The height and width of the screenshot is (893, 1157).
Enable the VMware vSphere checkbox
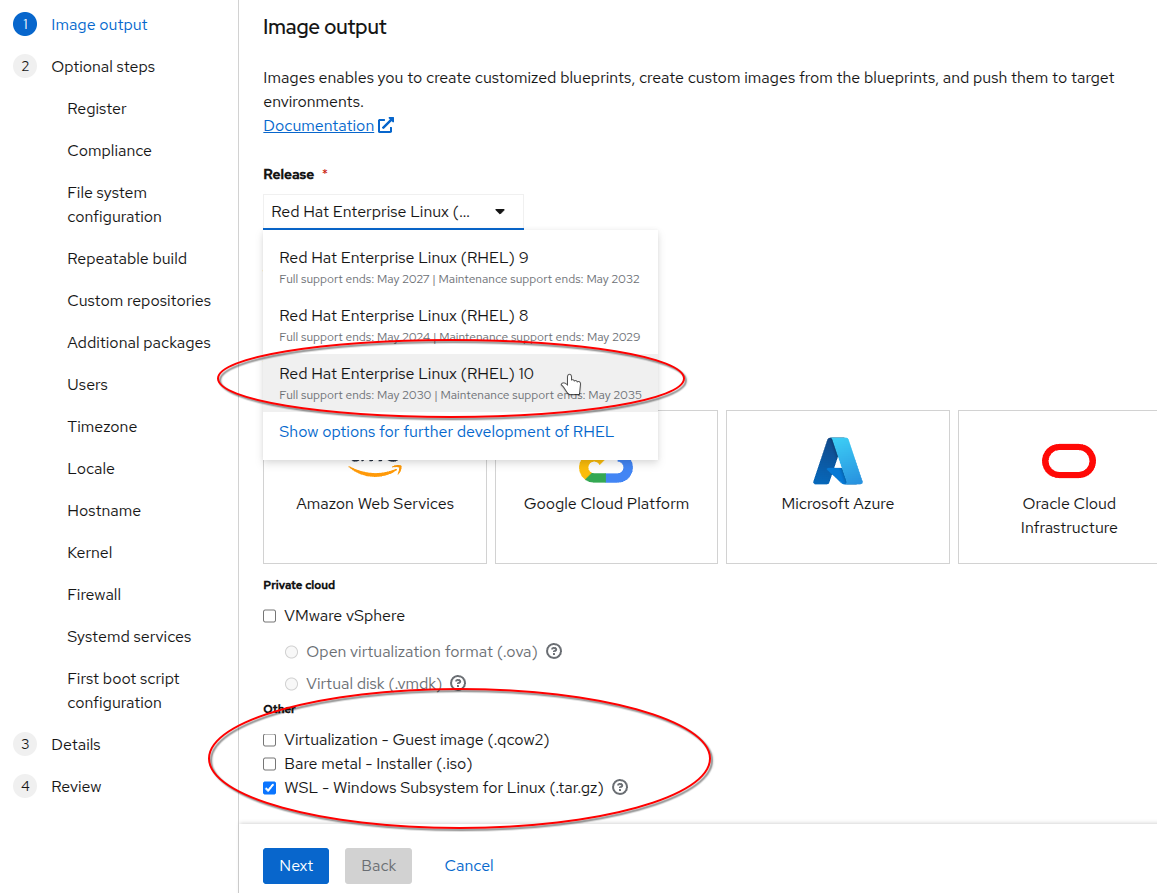coord(269,616)
